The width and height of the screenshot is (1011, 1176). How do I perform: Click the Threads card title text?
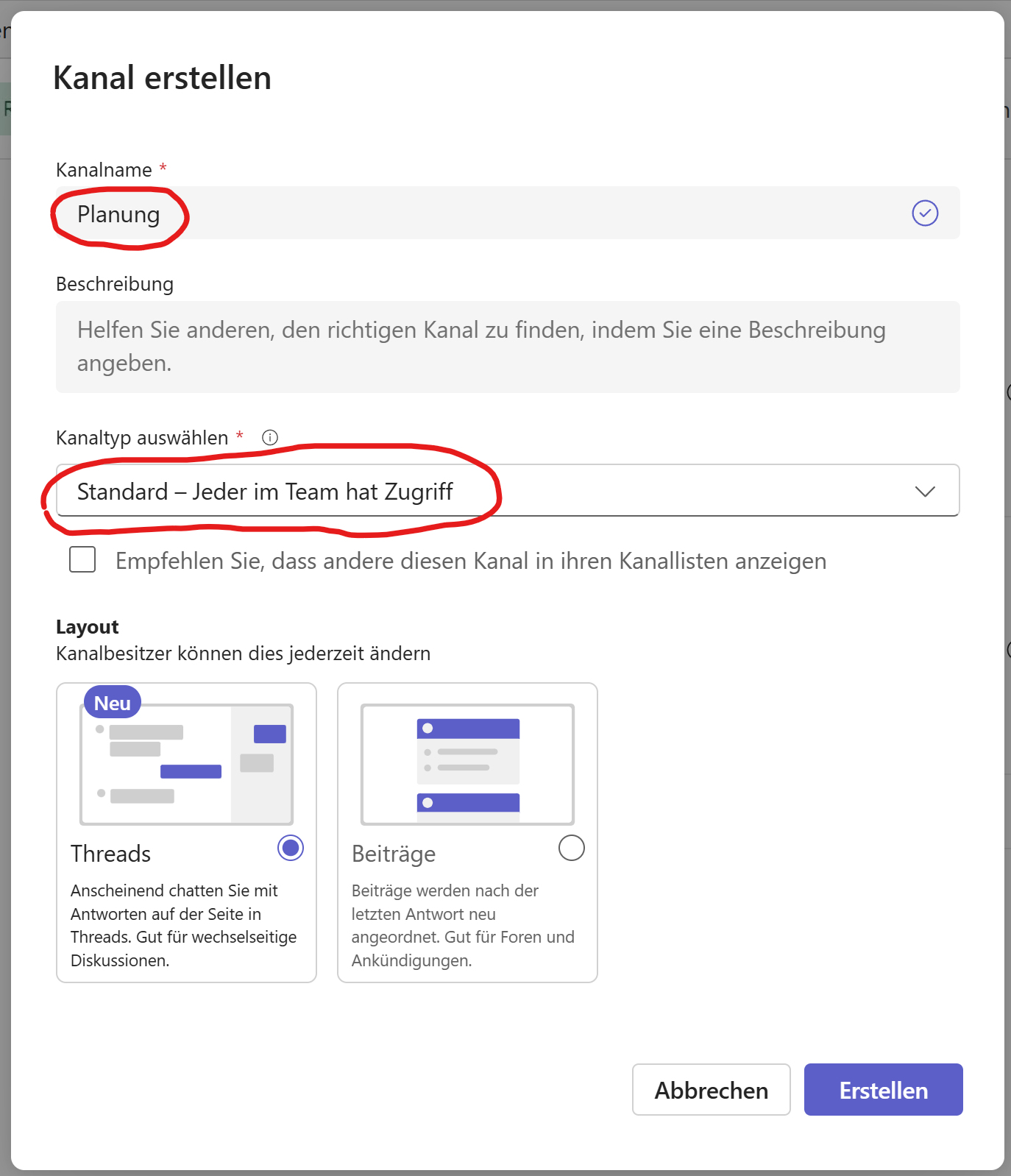111,854
